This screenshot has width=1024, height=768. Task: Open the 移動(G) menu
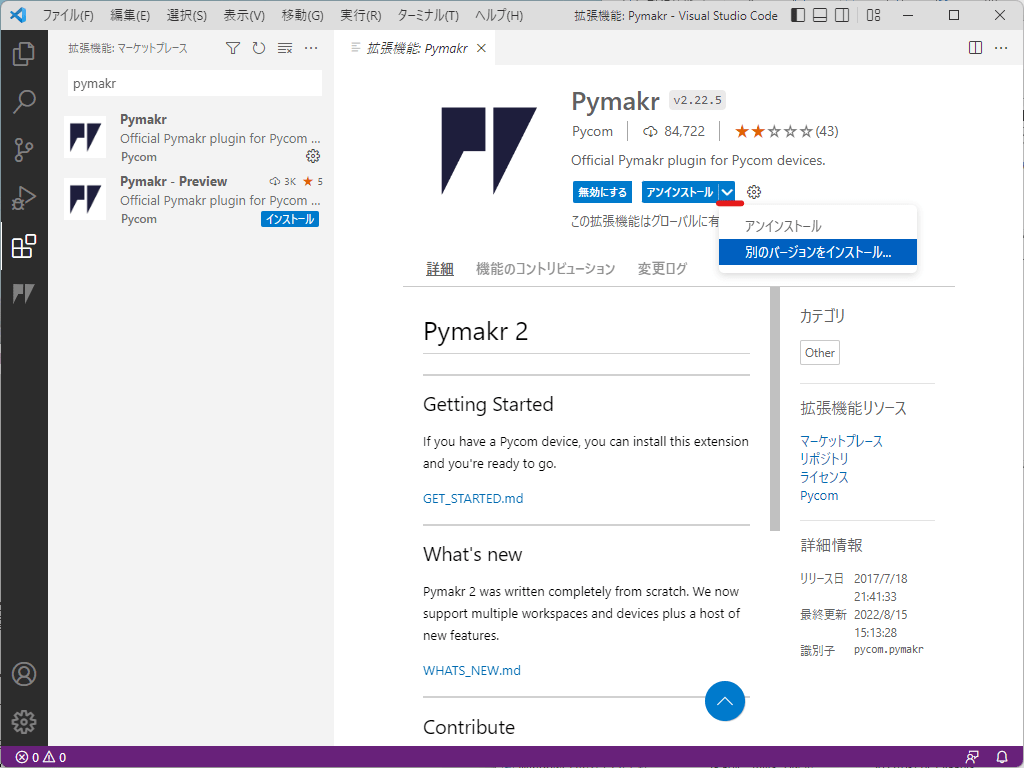[x=302, y=15]
